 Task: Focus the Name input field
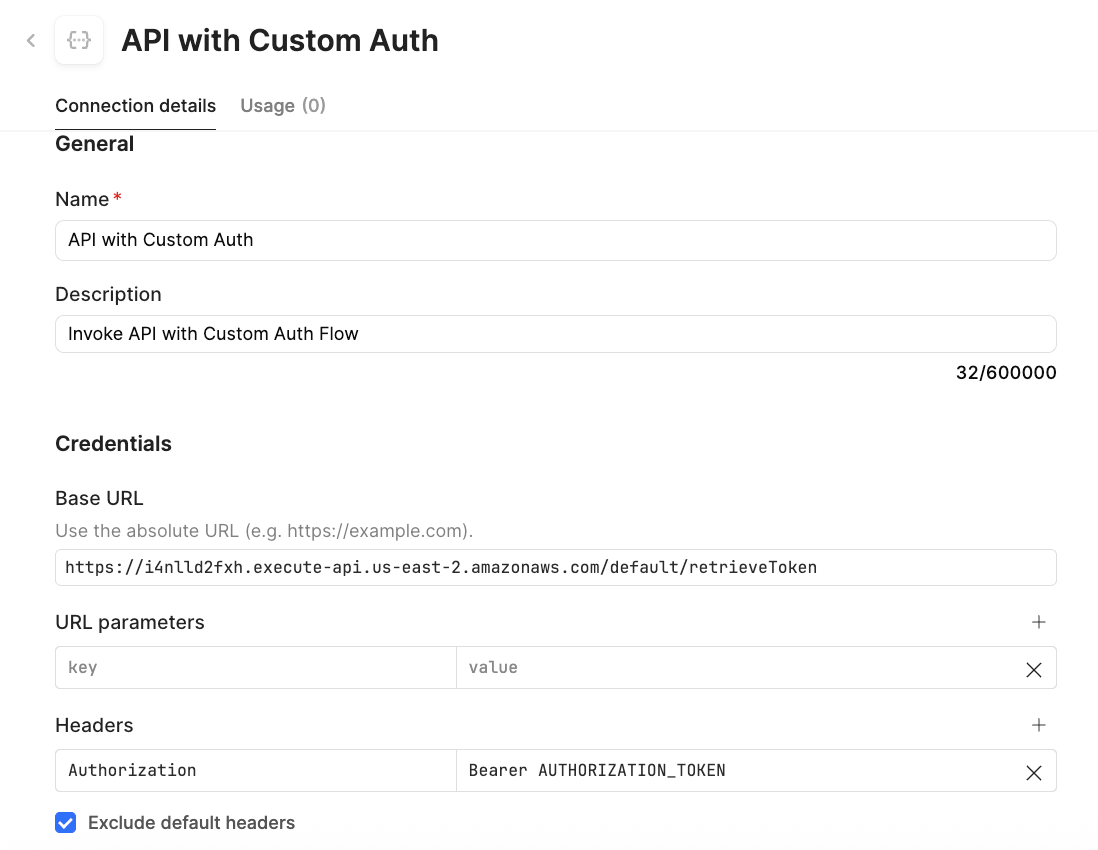555,240
